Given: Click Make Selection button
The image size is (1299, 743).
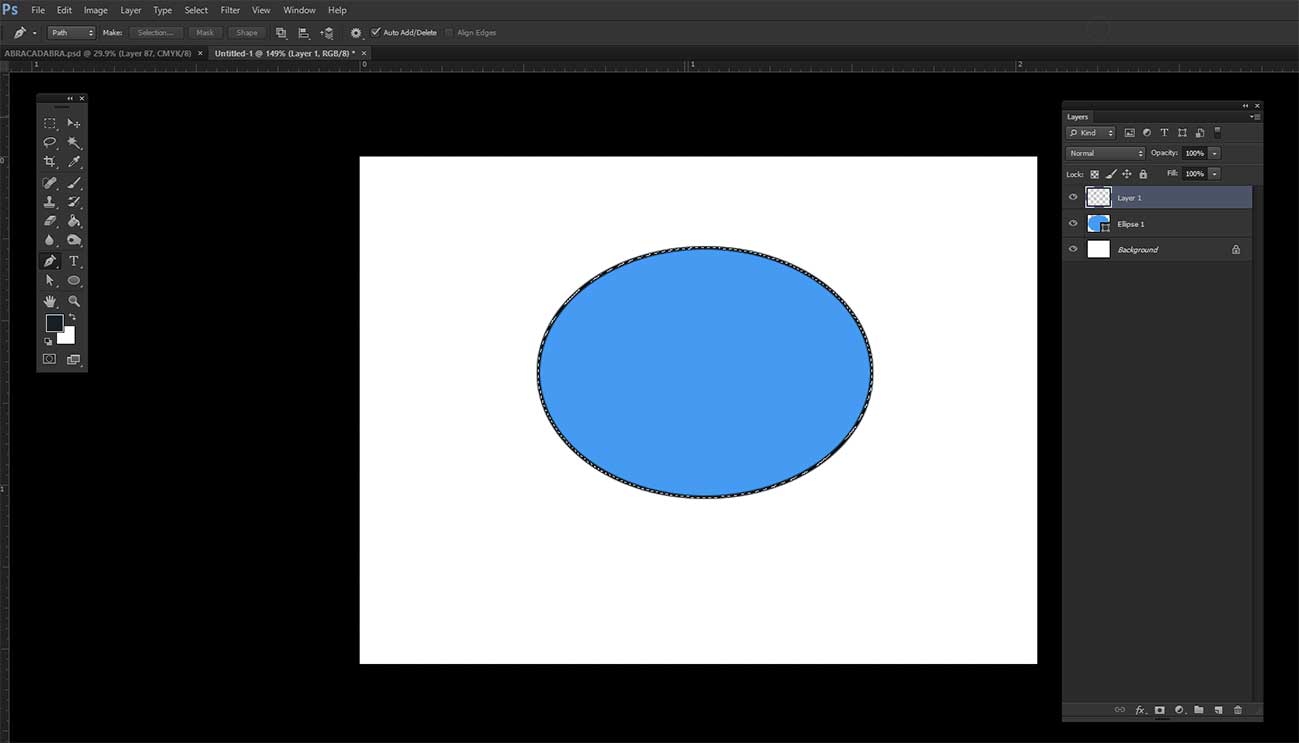Looking at the screenshot, I should [156, 33].
